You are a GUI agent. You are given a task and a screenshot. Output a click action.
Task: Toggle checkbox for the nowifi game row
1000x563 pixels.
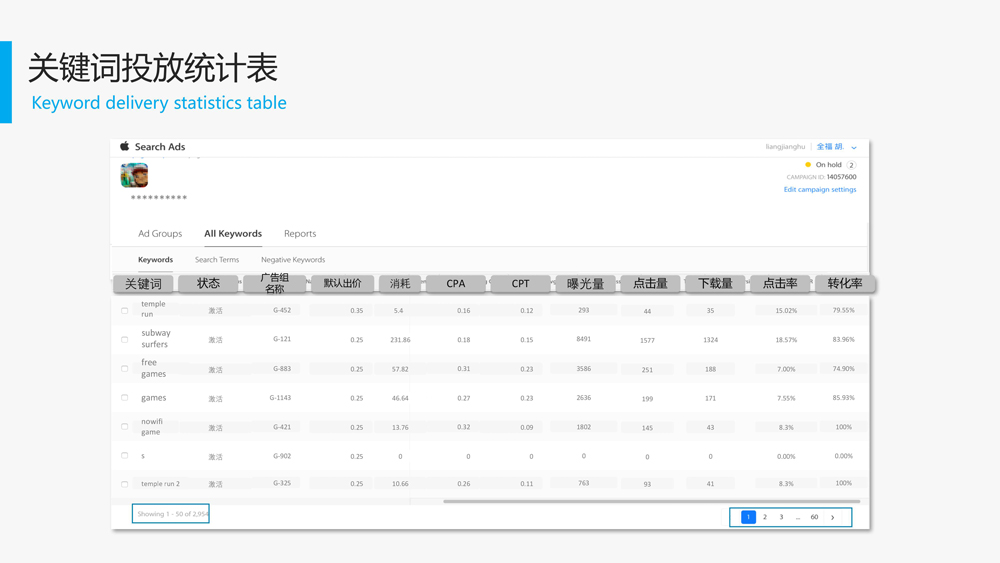pyautogui.click(x=125, y=427)
